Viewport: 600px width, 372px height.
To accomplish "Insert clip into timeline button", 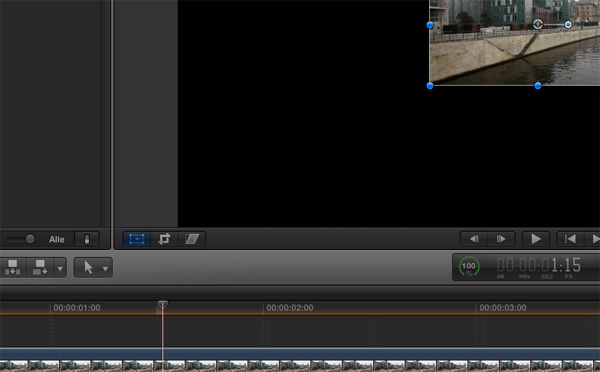I will 13,267.
